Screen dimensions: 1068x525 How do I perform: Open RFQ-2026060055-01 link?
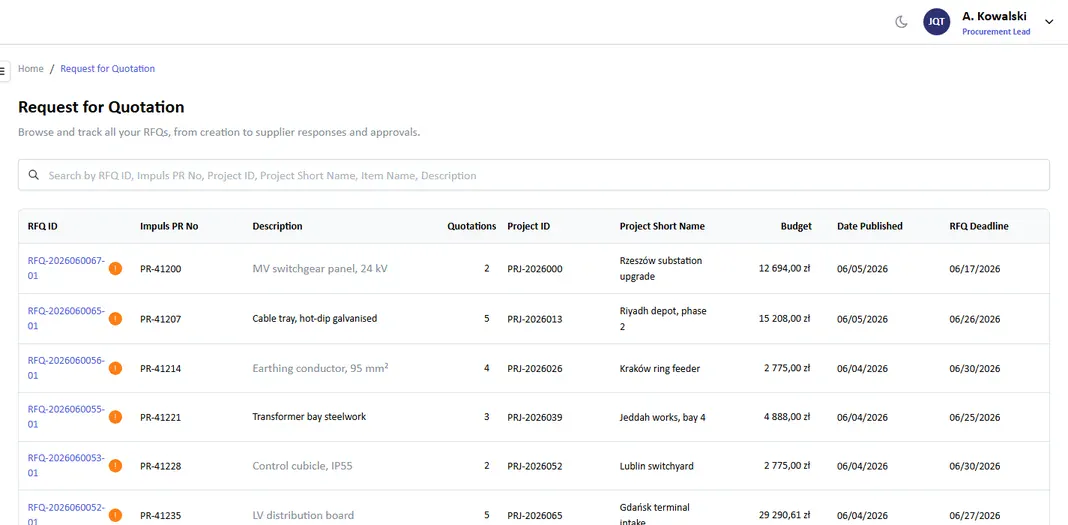[x=66, y=417]
